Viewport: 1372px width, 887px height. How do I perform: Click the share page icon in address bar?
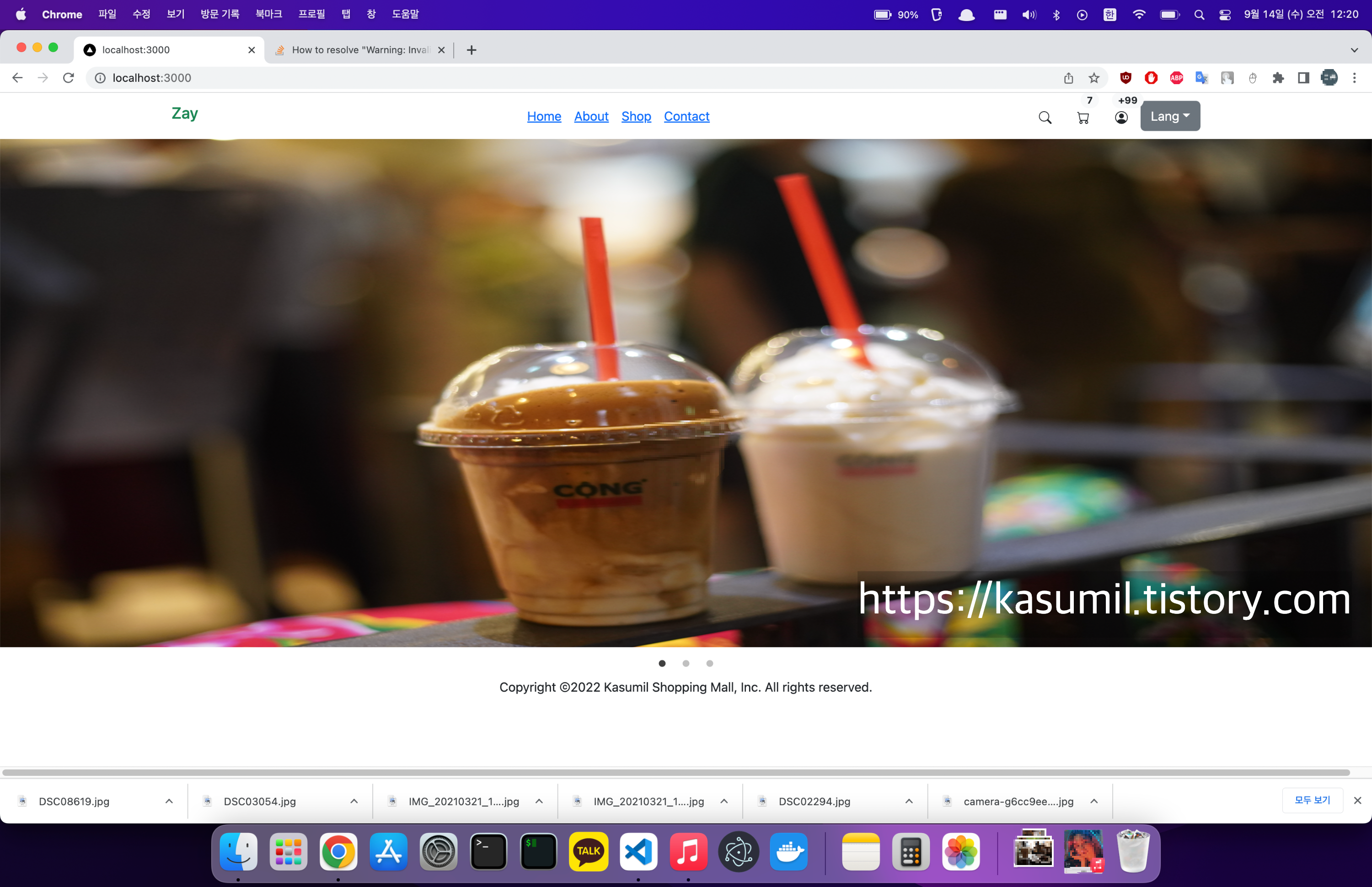point(1069,78)
